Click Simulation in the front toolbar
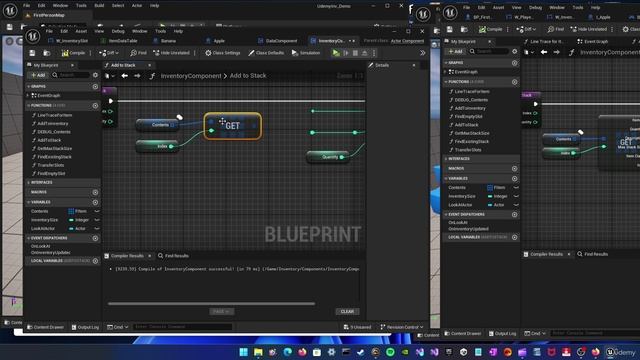This screenshot has height=360, width=640. tap(306, 53)
